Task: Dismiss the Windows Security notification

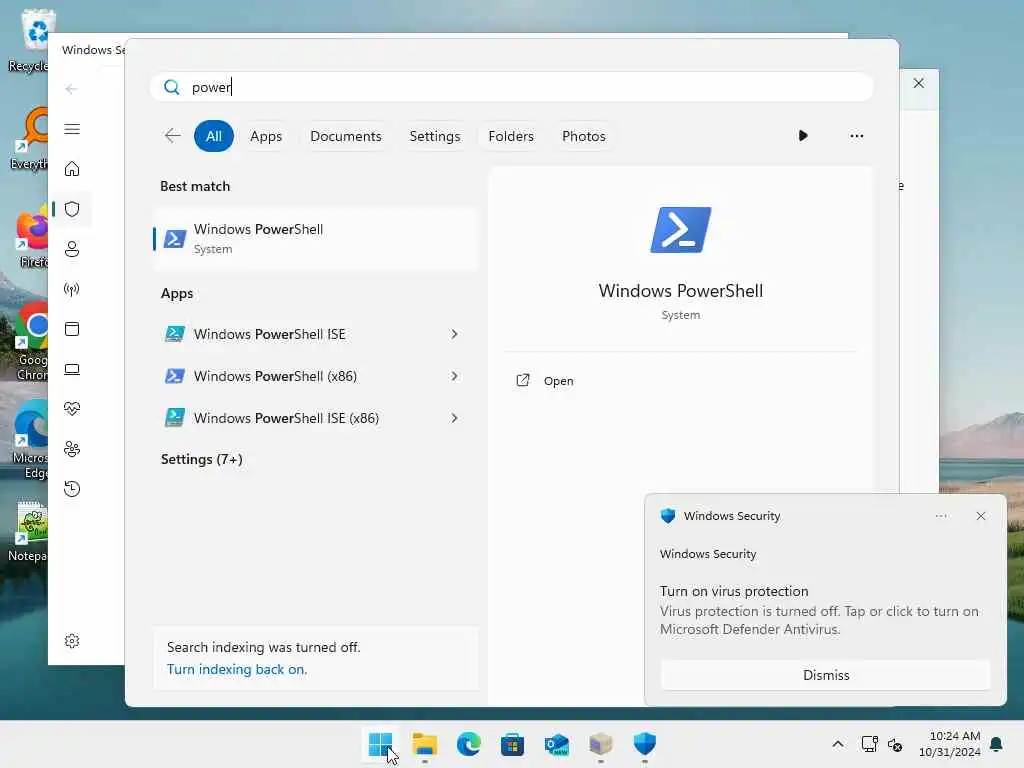Action: pos(825,675)
